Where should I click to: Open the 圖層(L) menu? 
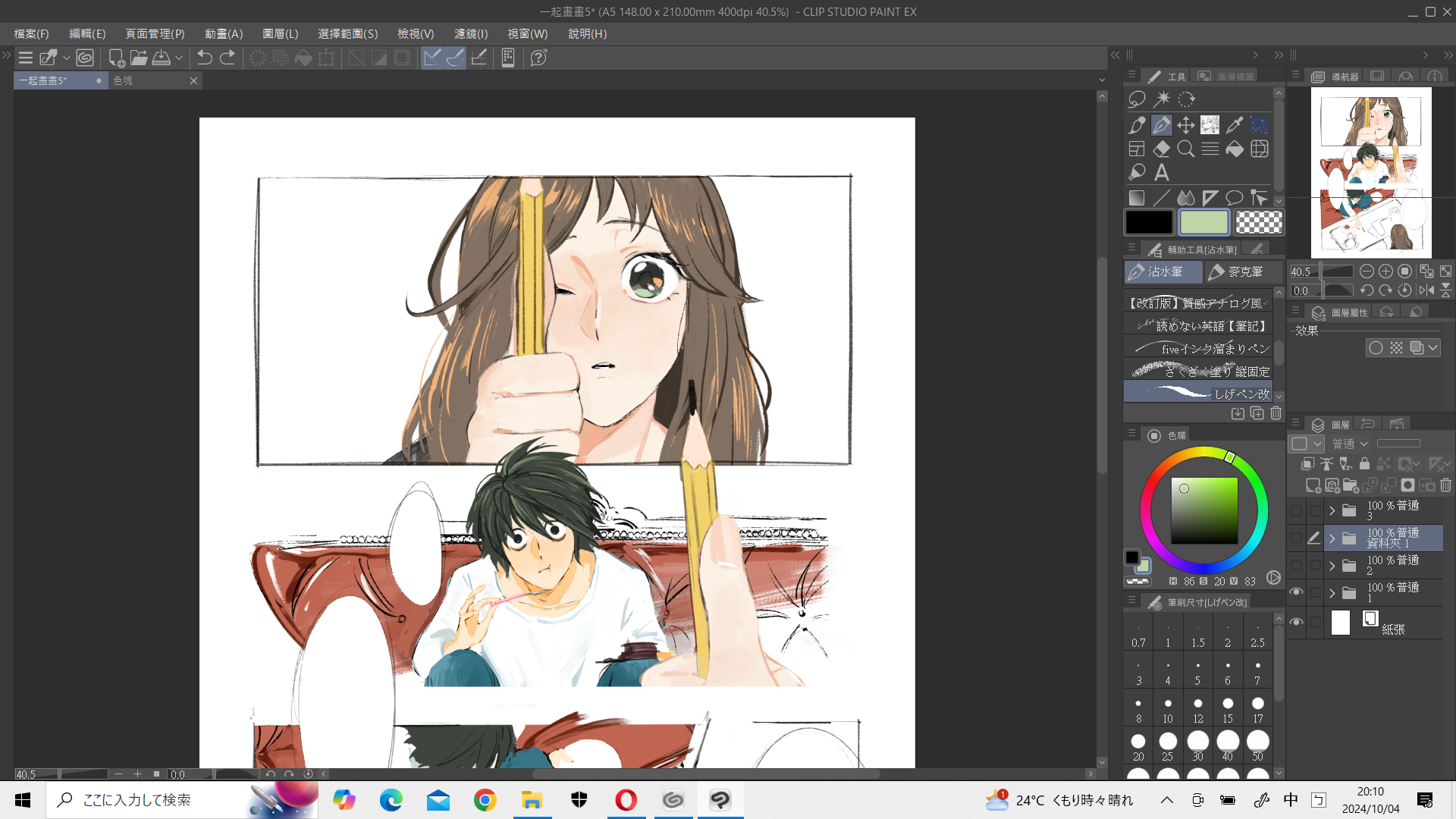click(x=281, y=34)
